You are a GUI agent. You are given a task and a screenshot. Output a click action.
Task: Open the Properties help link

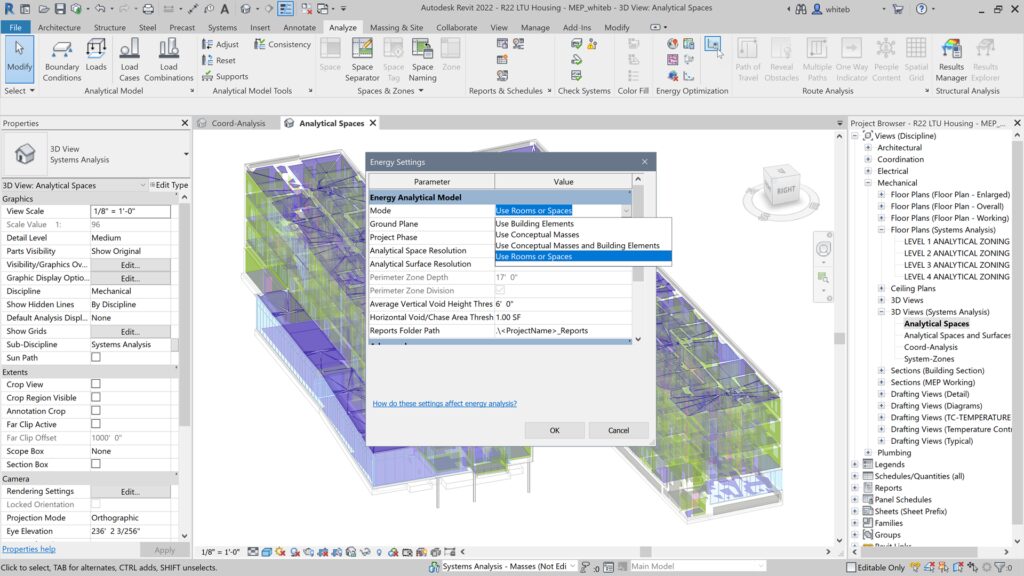[29, 549]
